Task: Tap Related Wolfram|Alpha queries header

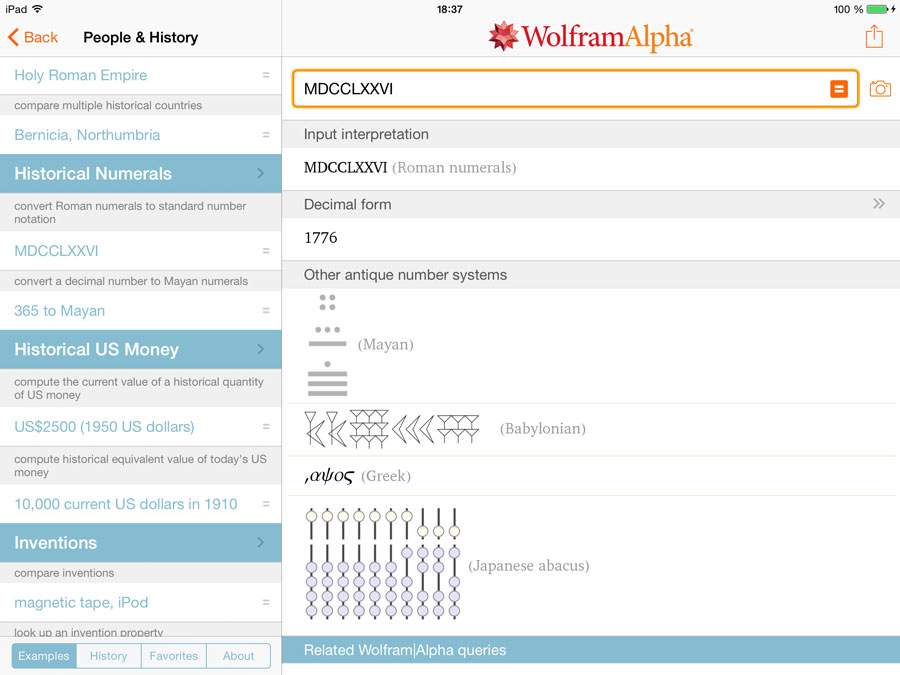Action: [x=591, y=650]
